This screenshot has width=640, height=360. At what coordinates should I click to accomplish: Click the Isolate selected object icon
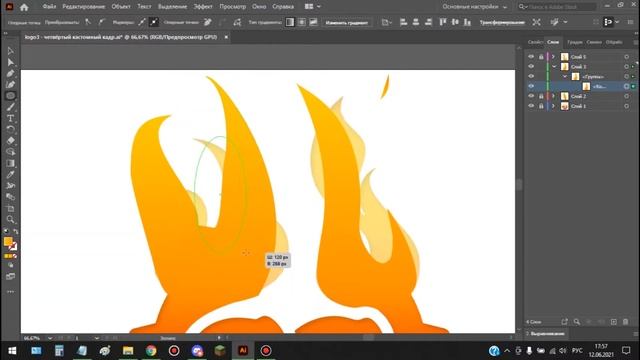536,22
